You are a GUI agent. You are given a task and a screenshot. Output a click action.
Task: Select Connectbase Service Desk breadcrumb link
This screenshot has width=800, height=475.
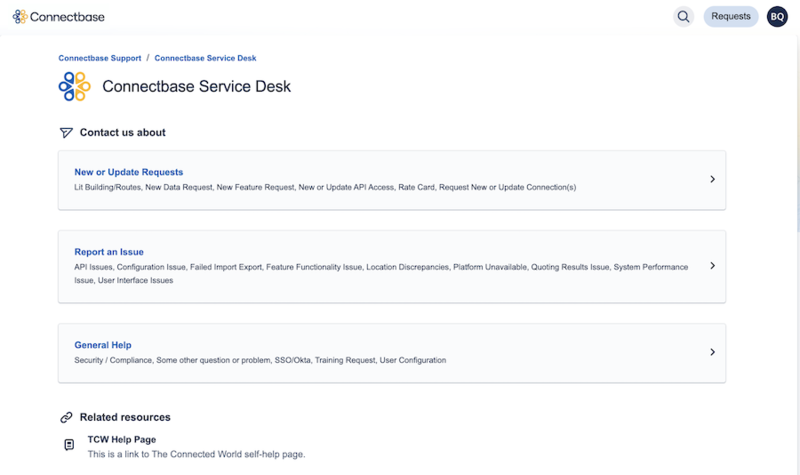[205, 58]
